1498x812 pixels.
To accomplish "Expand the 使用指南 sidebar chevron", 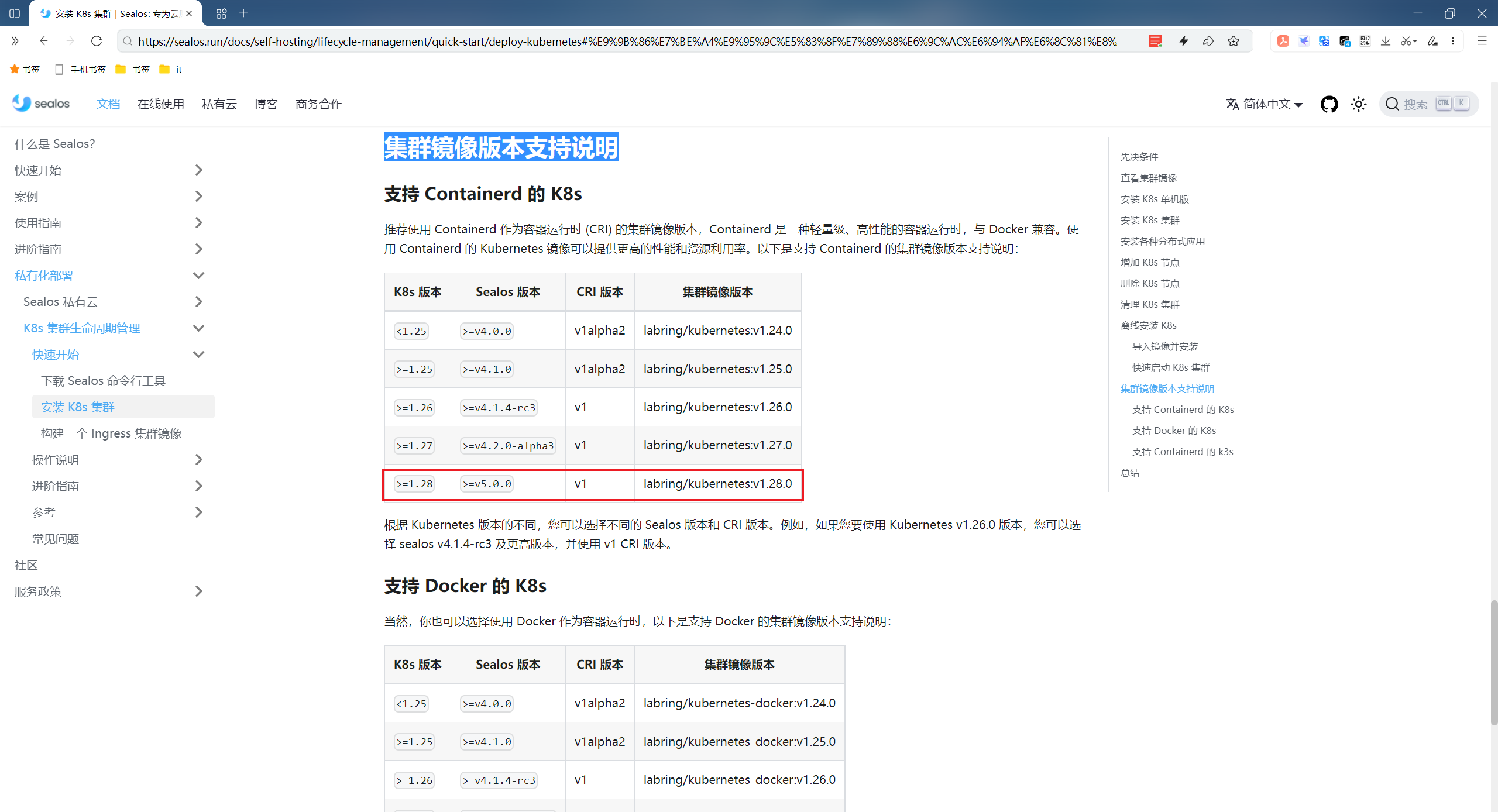I will pyautogui.click(x=198, y=223).
